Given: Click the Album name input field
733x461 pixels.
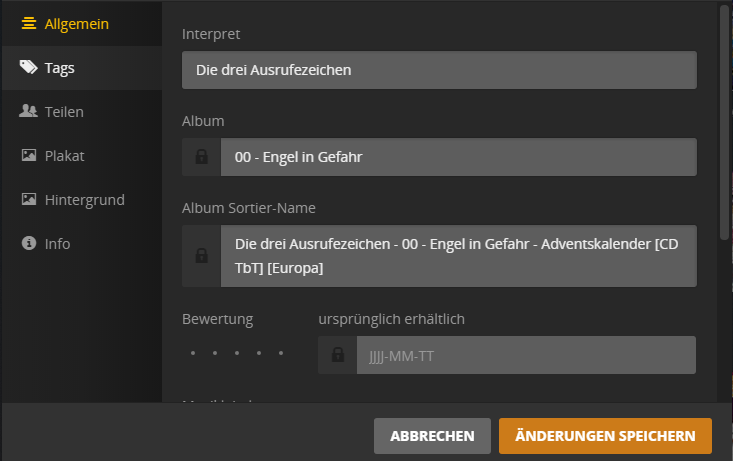Looking at the screenshot, I should [x=457, y=157].
